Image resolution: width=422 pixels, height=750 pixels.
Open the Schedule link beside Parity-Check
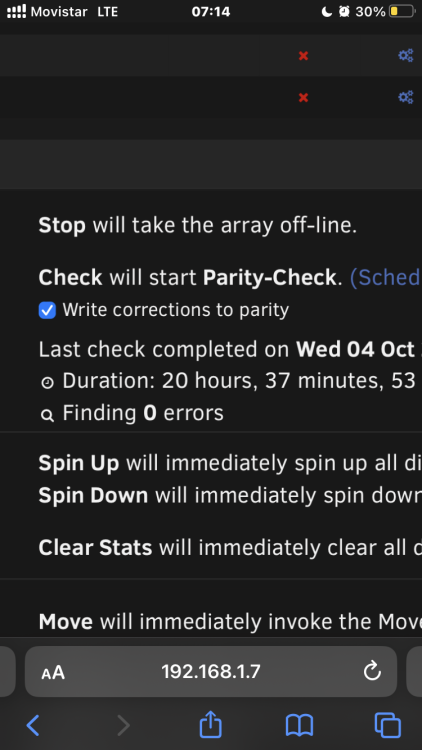(x=386, y=277)
